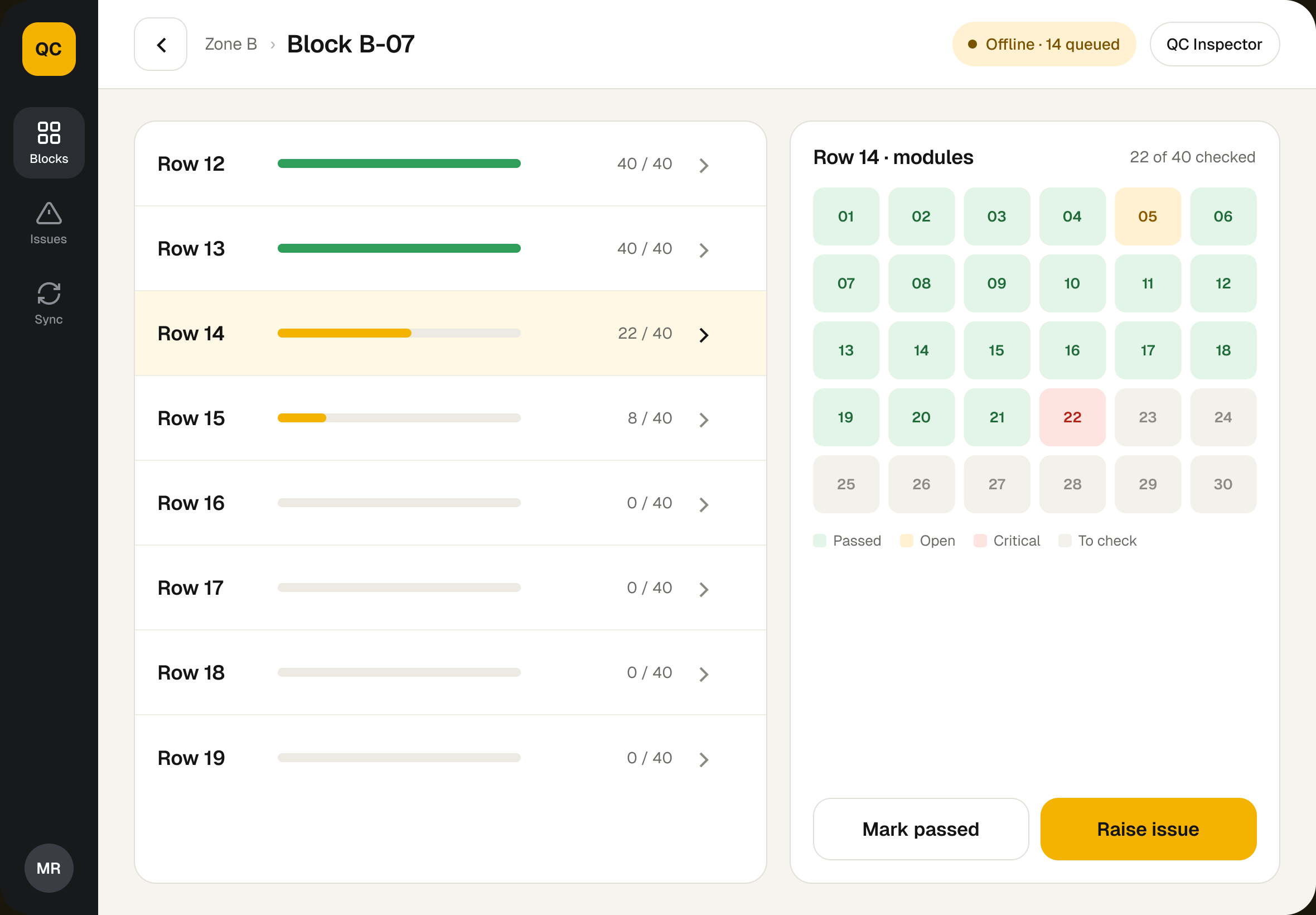Select unchecked module 23 tile
Viewport: 1316px width, 915px height.
(x=1148, y=417)
